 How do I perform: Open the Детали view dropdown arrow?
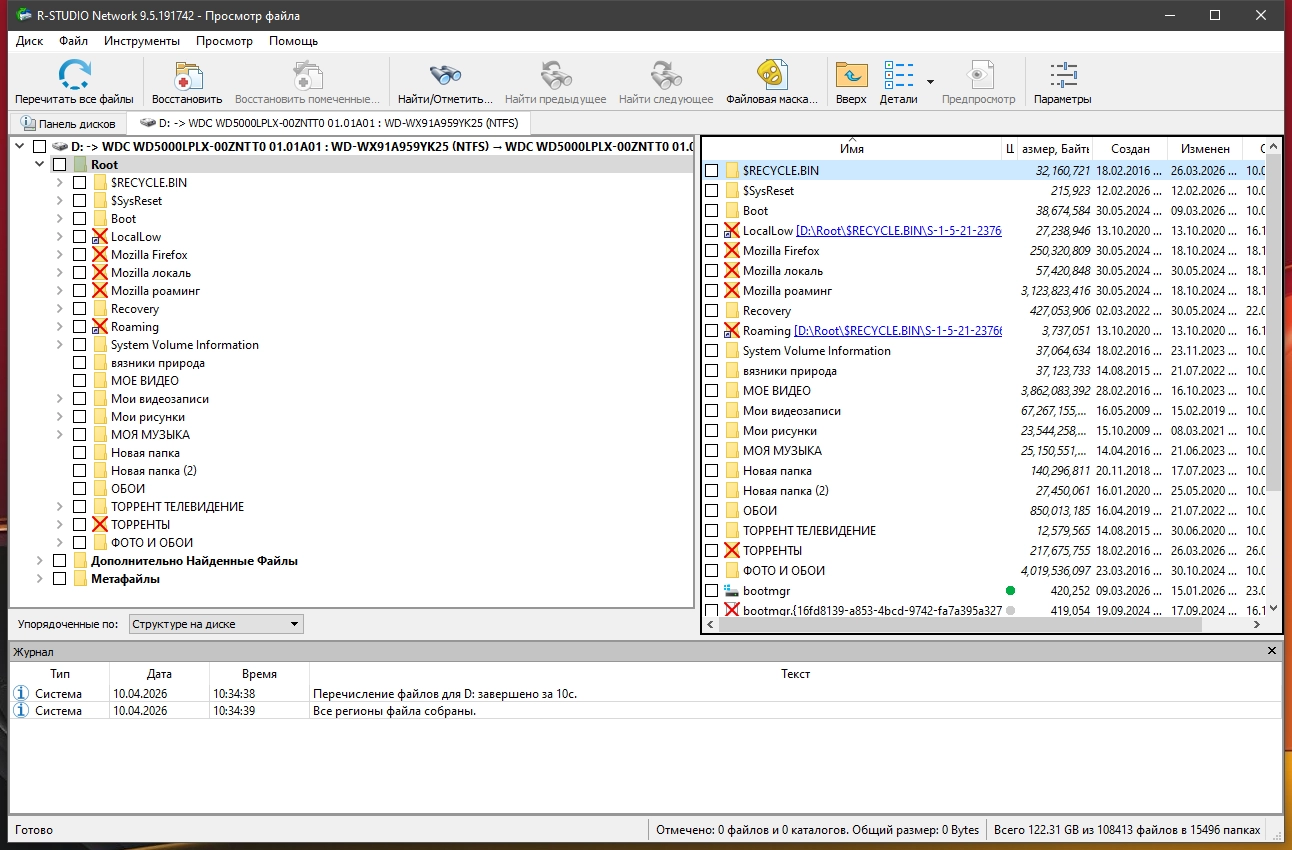click(930, 82)
